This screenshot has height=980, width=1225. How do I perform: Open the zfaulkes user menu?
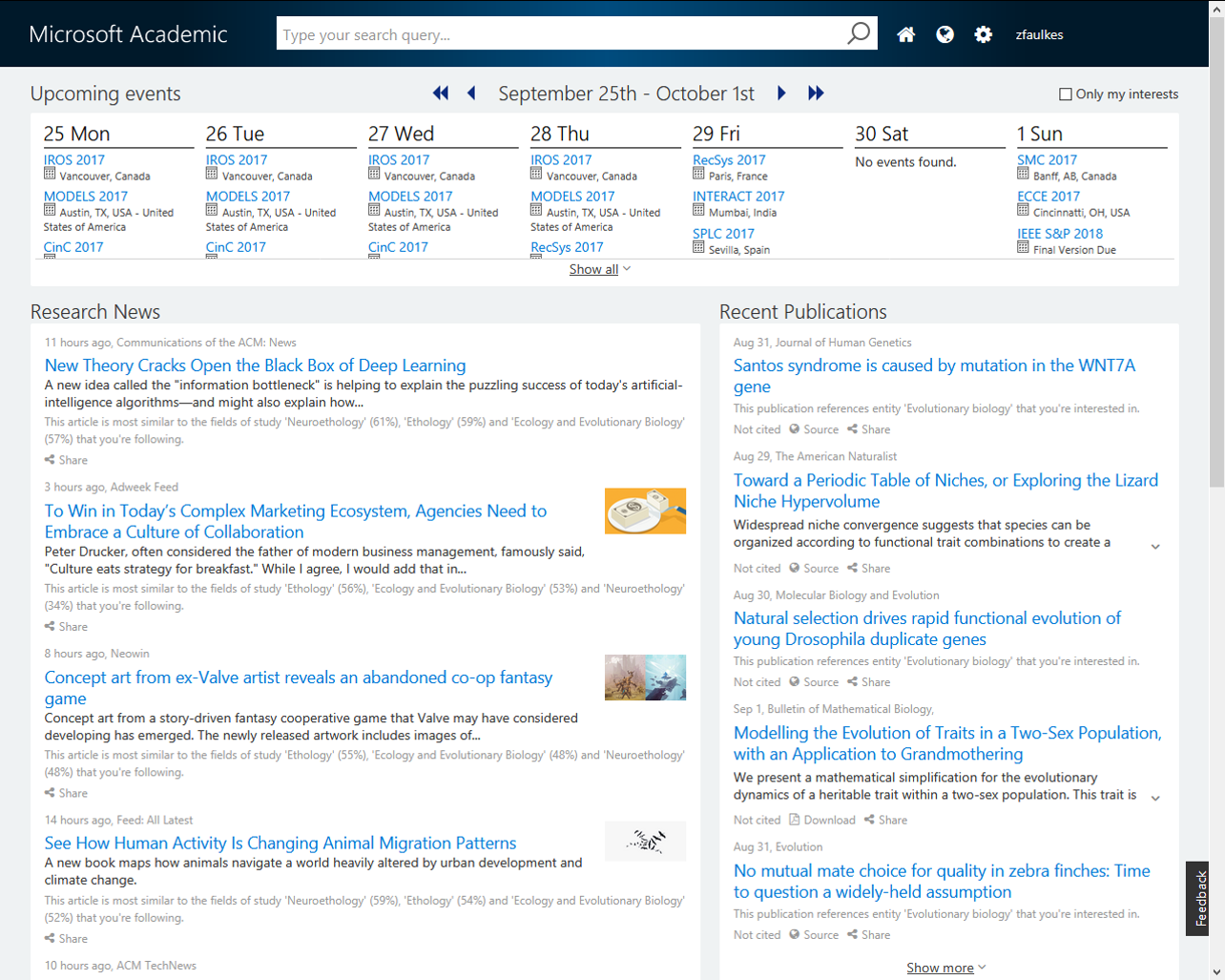click(1039, 34)
